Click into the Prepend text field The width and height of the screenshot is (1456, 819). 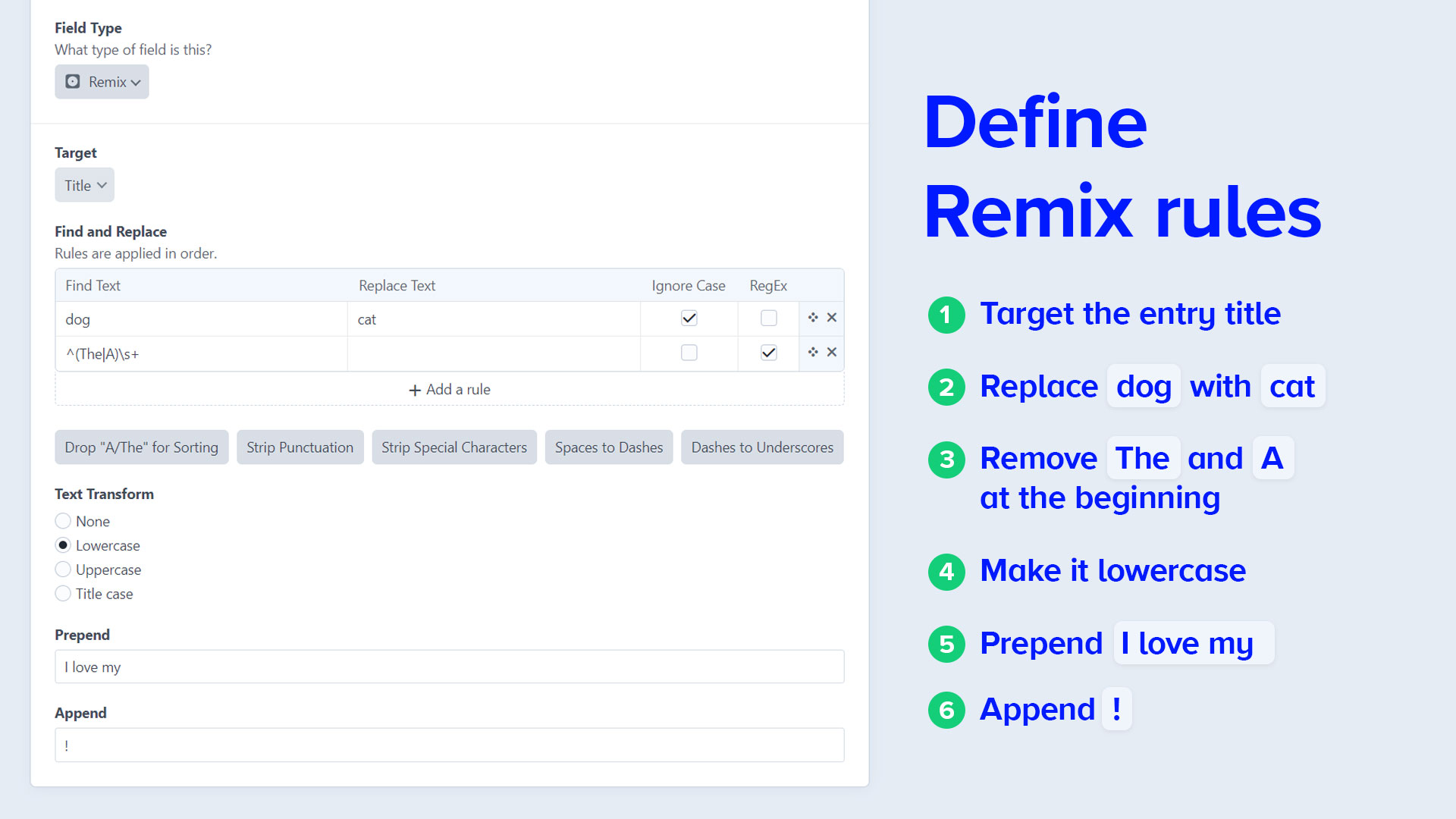[x=449, y=667]
